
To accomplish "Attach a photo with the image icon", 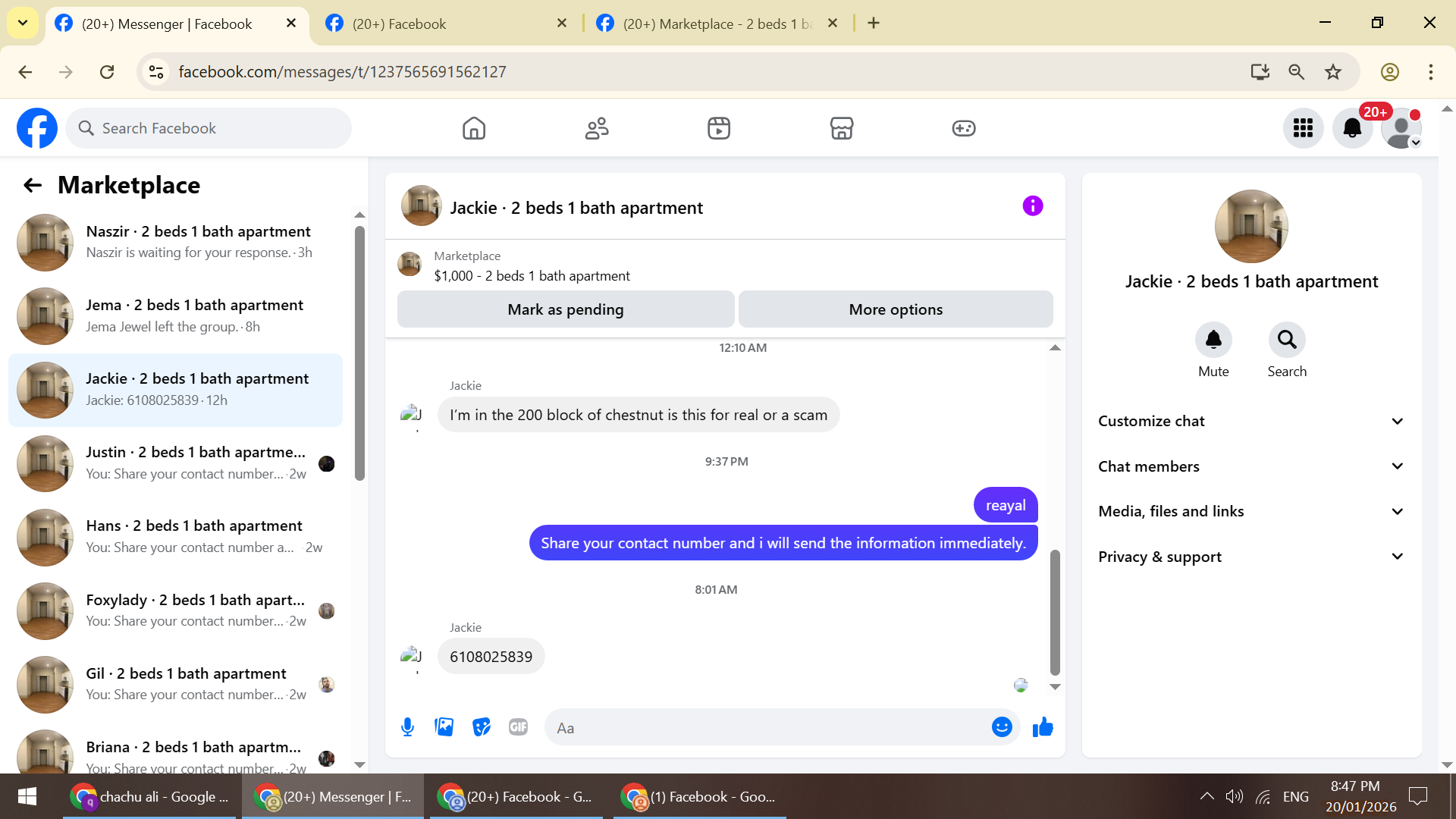I will [x=444, y=727].
